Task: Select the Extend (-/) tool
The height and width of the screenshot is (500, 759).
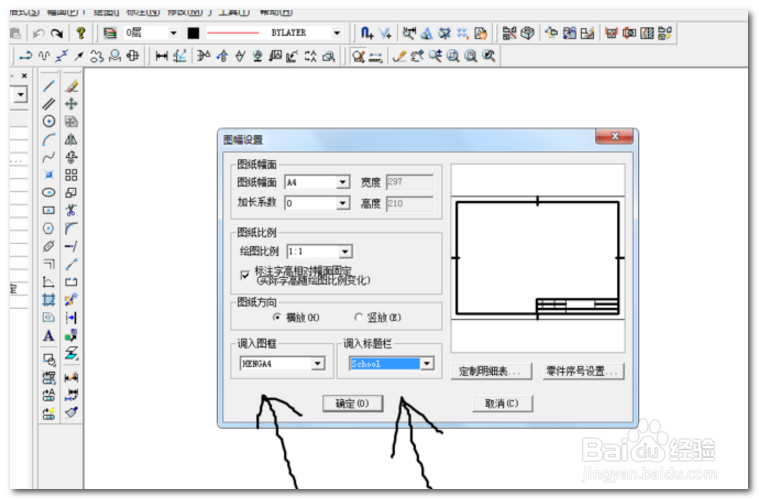Action: (72, 246)
